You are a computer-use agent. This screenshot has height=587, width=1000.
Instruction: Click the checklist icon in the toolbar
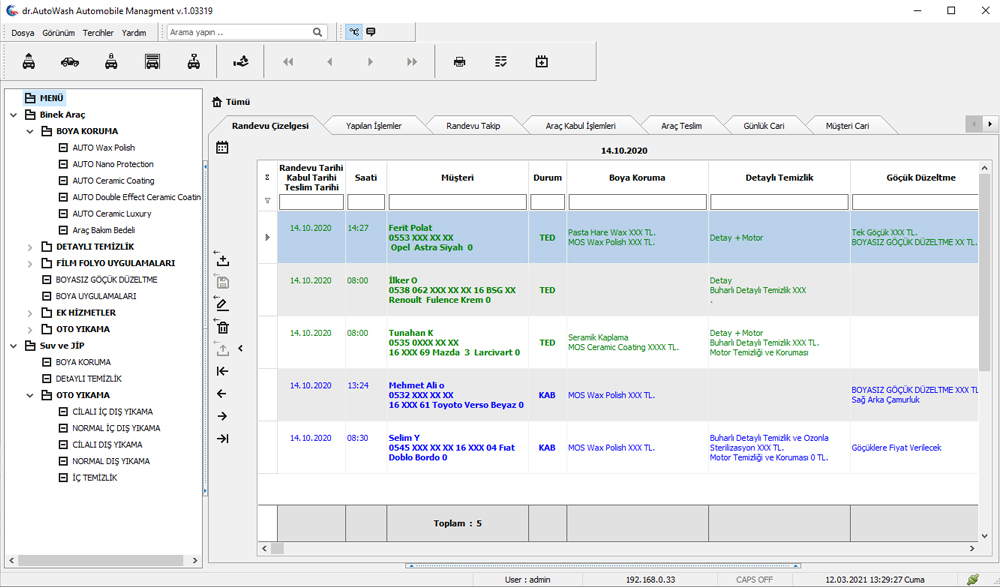501,62
